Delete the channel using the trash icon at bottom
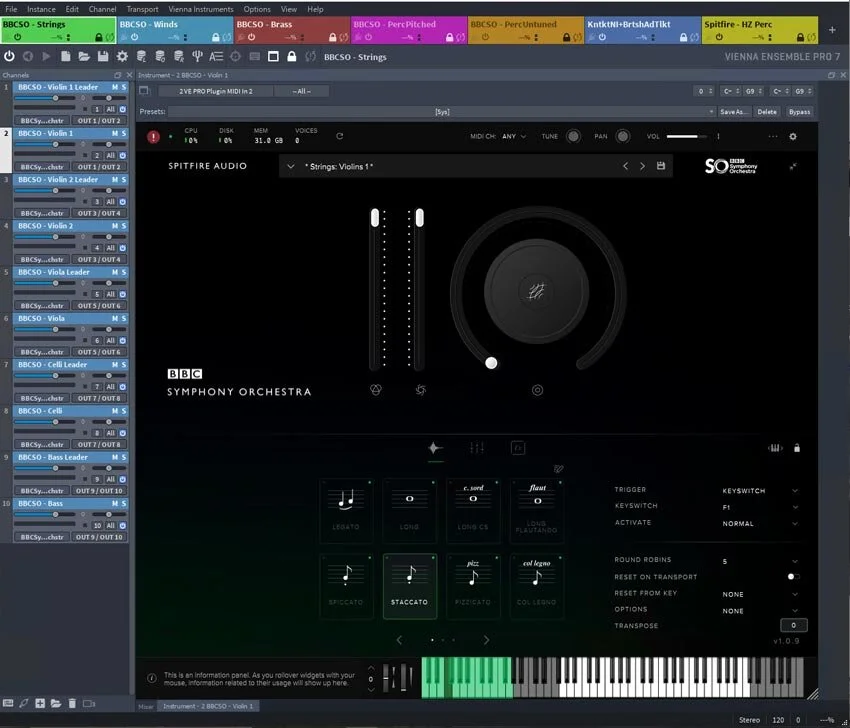Screen dimensions: 850x728 [72, 703]
